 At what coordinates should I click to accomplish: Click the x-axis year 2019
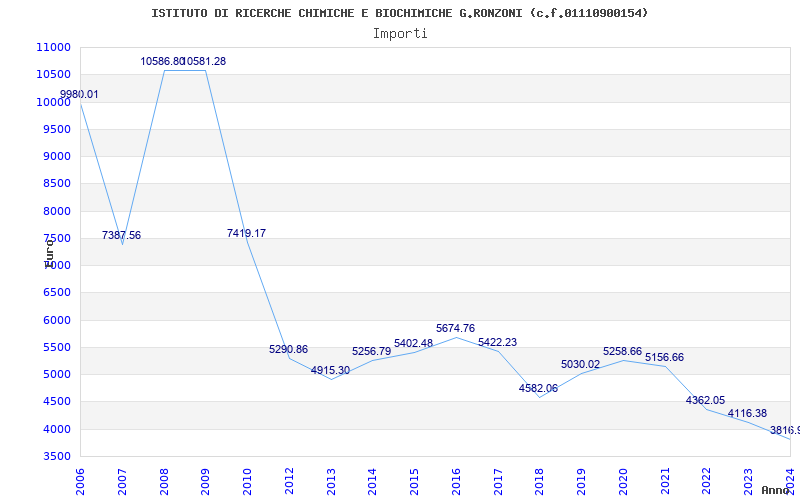tap(582, 482)
